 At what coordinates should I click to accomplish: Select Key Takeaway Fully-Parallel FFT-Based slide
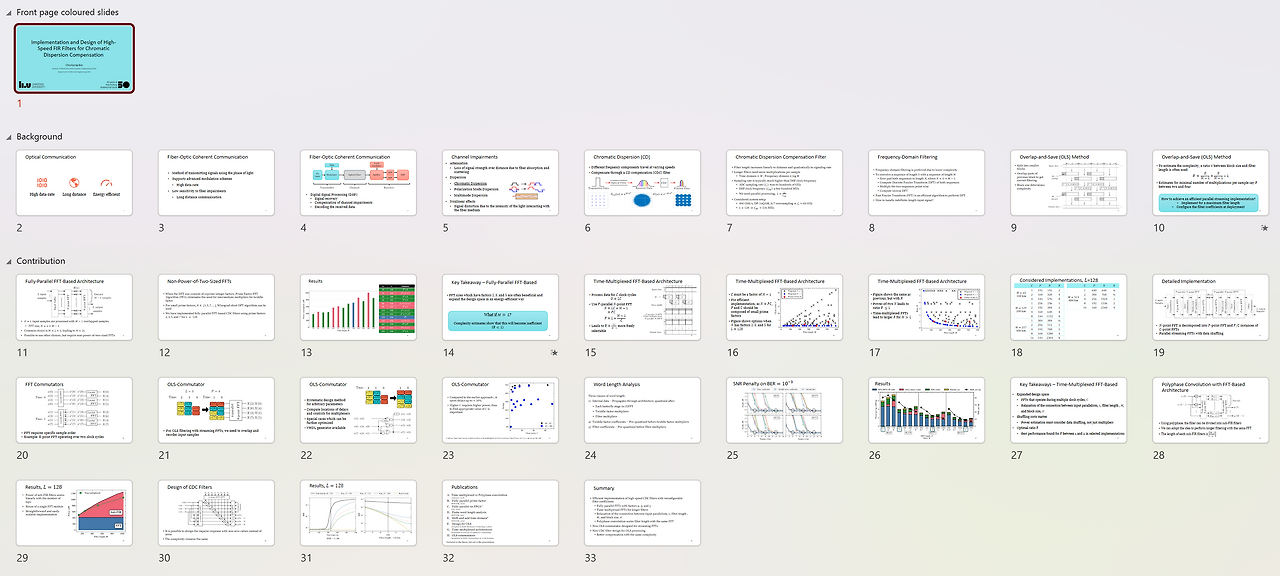click(501, 308)
